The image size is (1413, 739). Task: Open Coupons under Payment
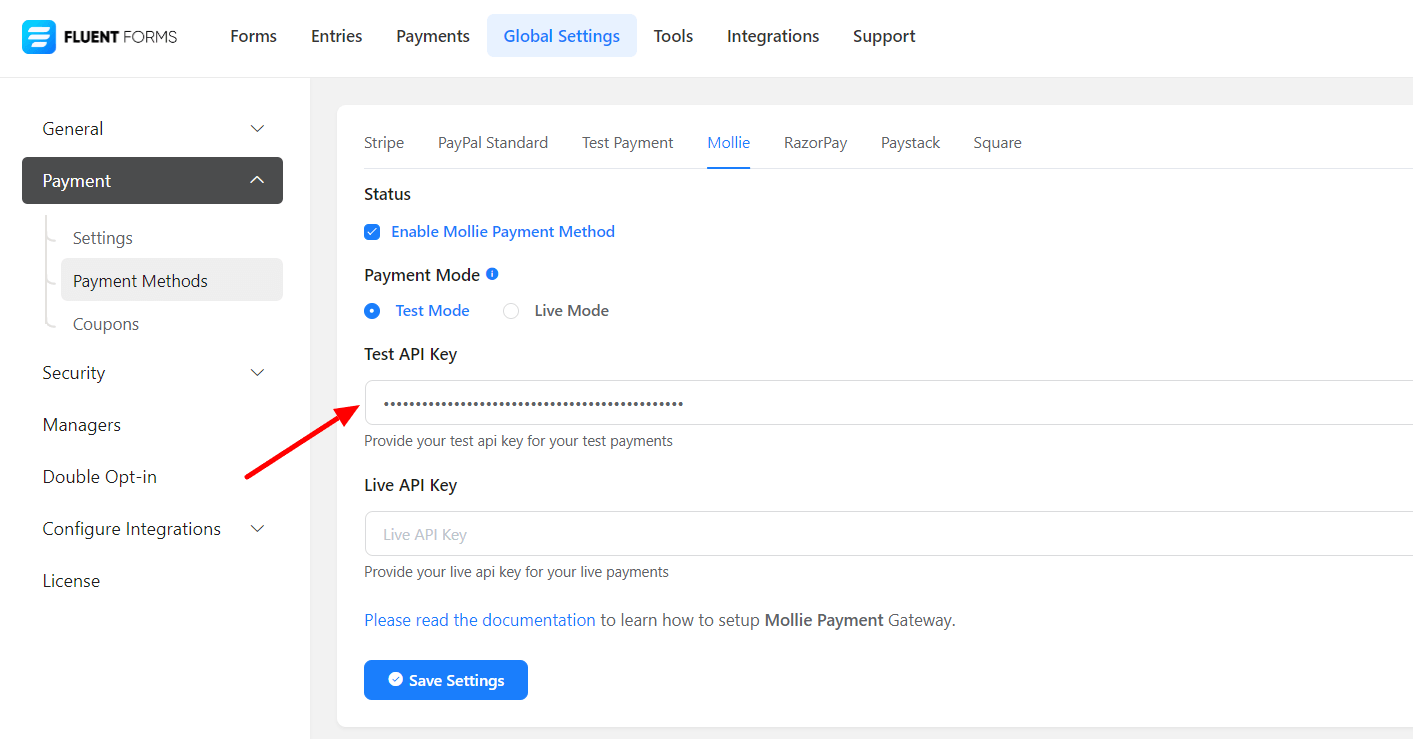click(x=106, y=324)
